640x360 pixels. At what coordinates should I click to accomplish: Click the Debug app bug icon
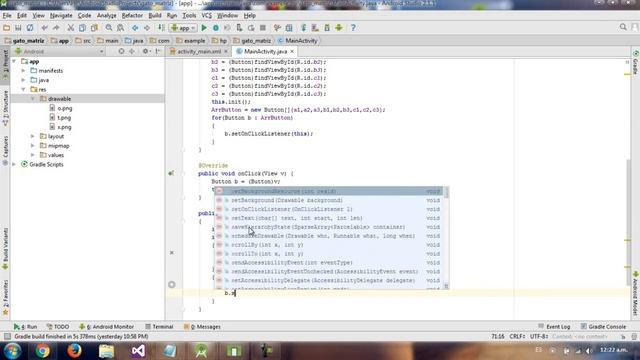point(216,28)
